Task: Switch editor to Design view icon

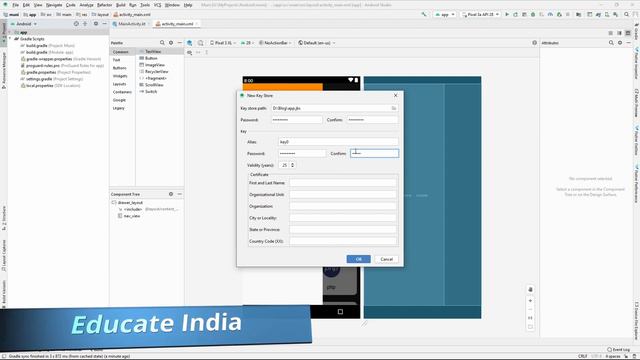Action: click(628, 33)
